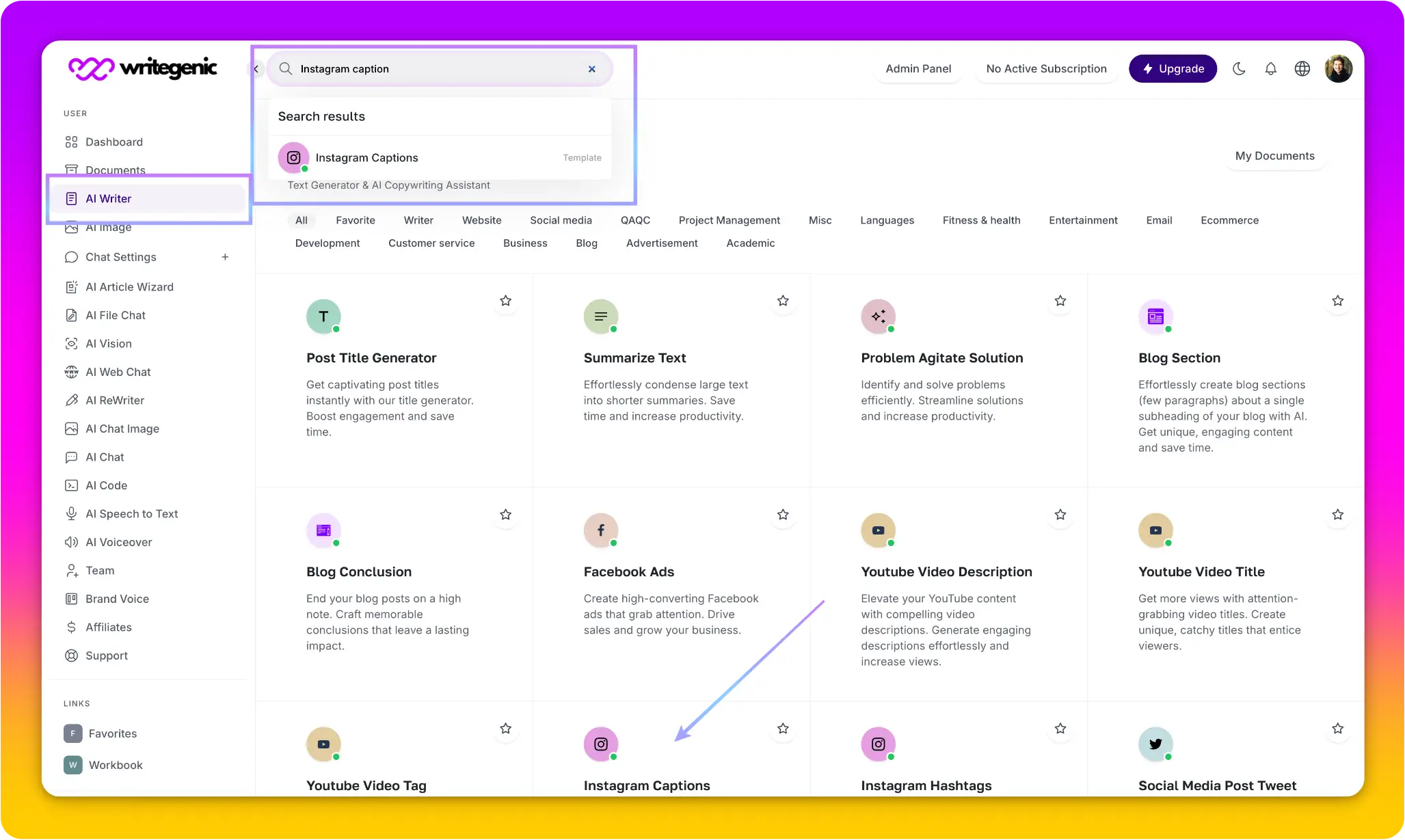Favorite the Facebook Ads star
This screenshot has height=840, width=1405.
783,515
